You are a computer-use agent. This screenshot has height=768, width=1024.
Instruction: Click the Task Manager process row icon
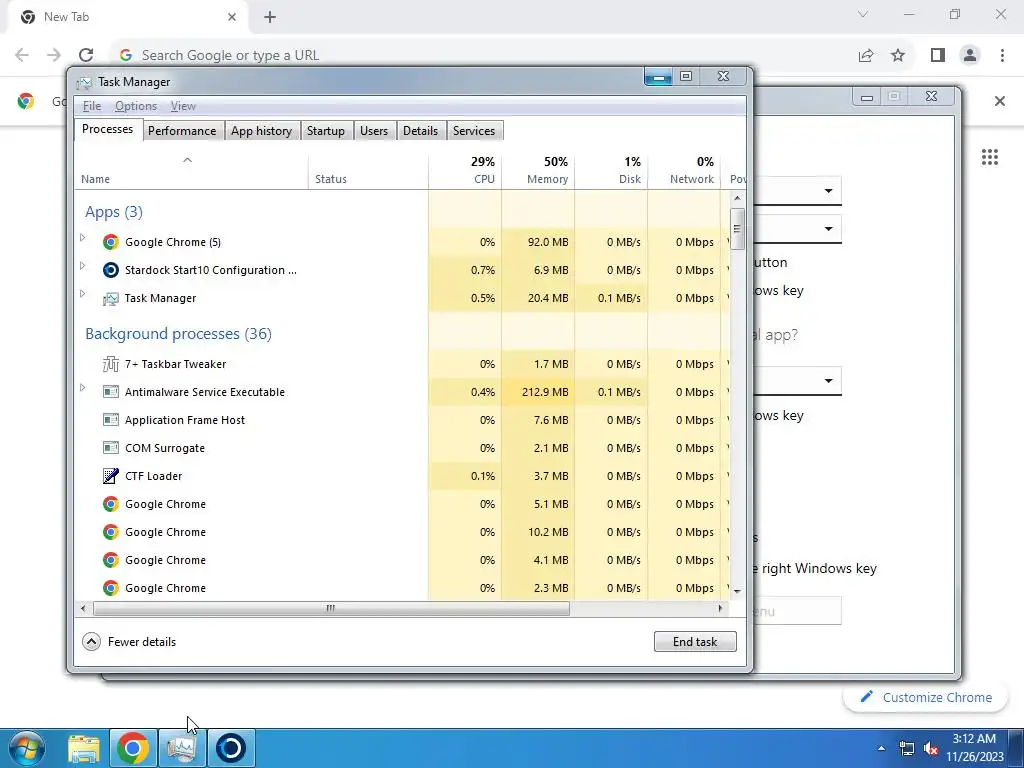pos(110,298)
